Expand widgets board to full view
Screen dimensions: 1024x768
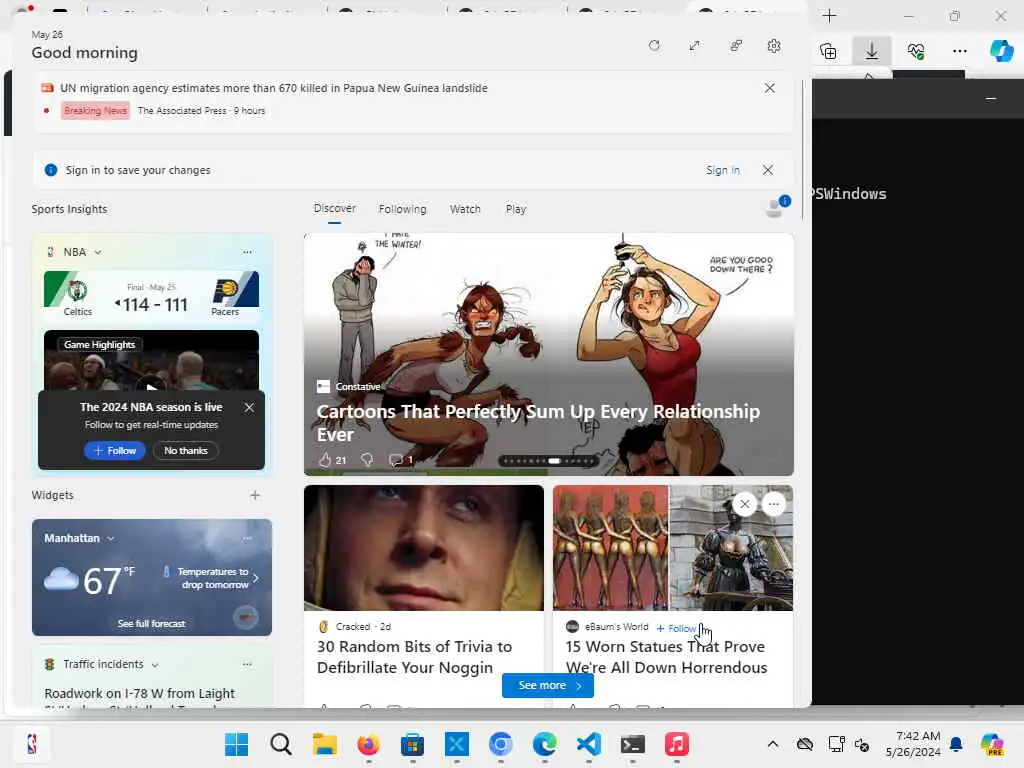695,46
